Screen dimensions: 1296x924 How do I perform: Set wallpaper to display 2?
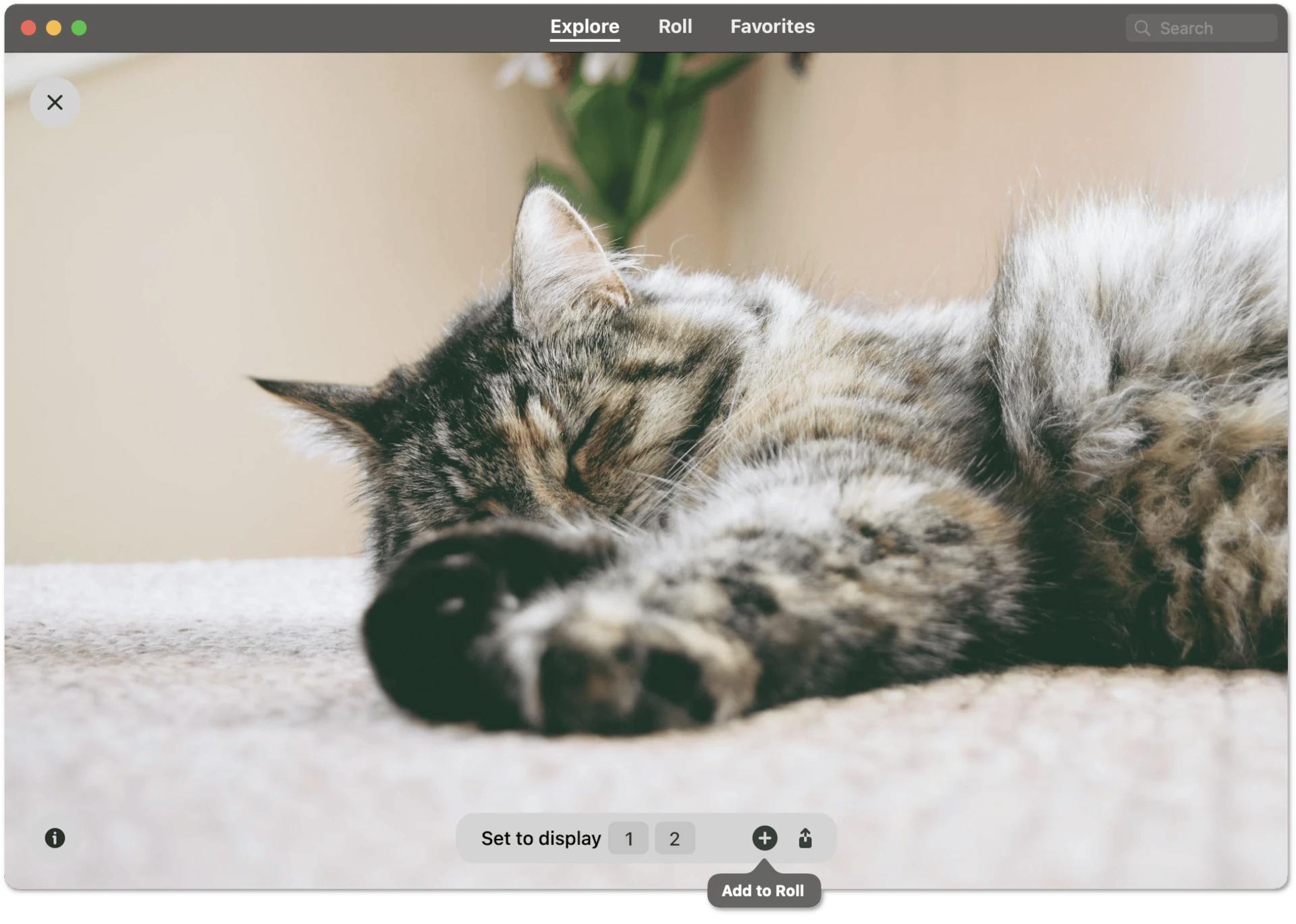click(x=674, y=838)
